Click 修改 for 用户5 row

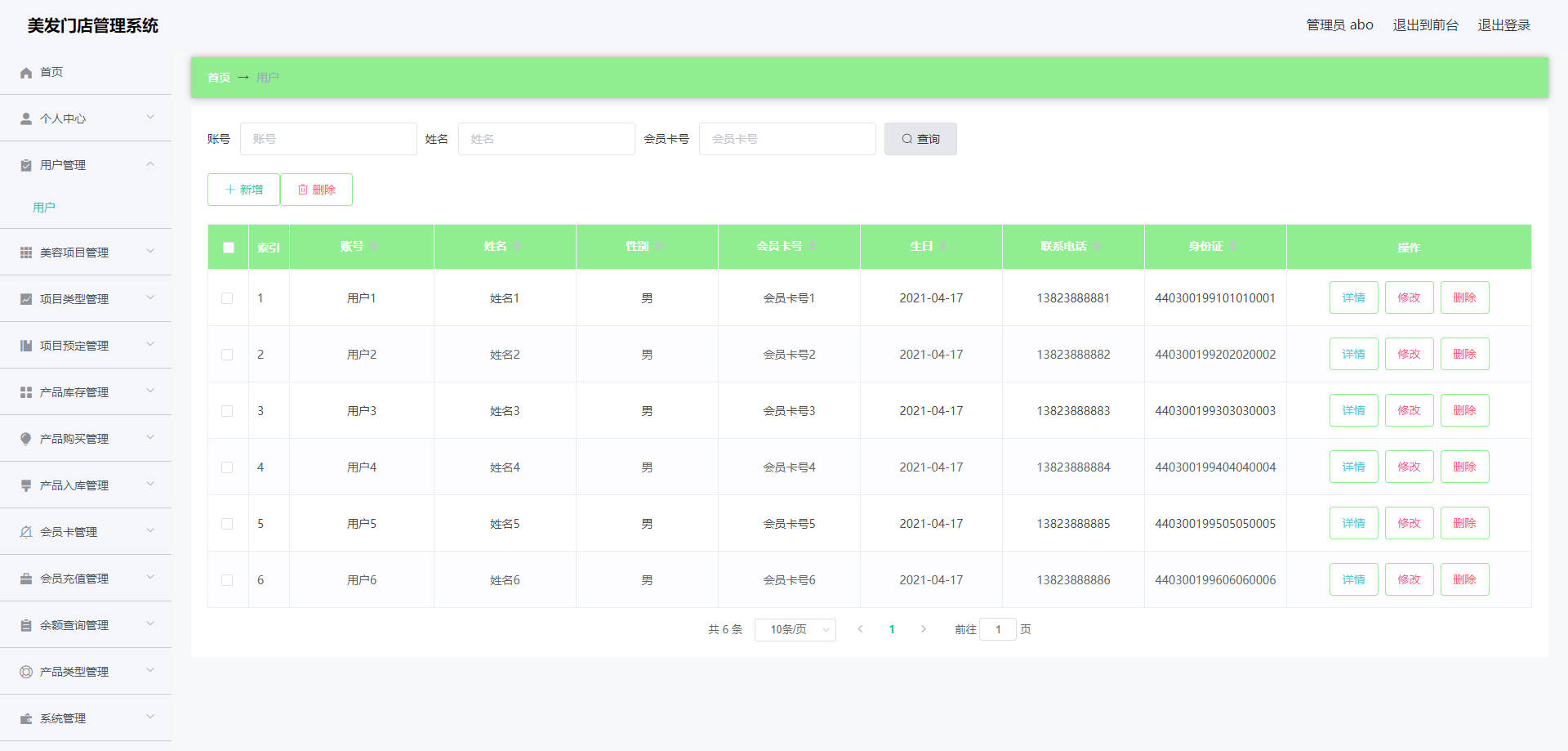tap(1410, 523)
